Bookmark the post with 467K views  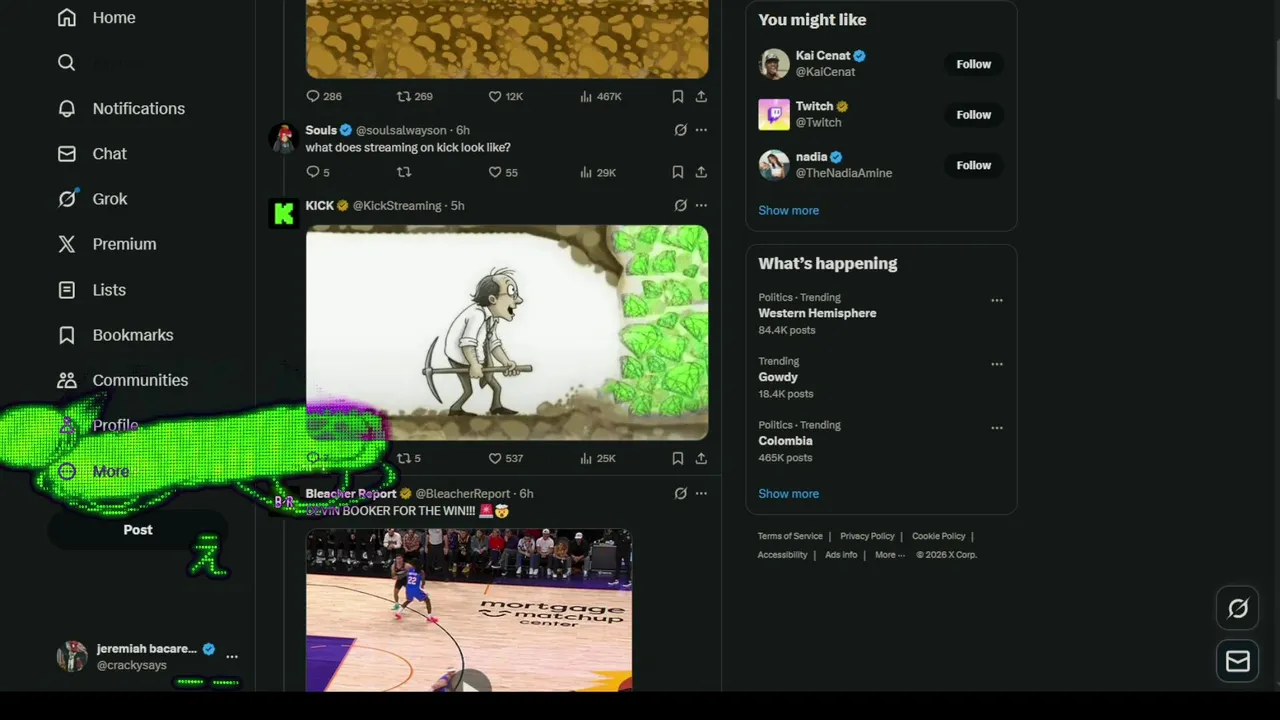(678, 96)
